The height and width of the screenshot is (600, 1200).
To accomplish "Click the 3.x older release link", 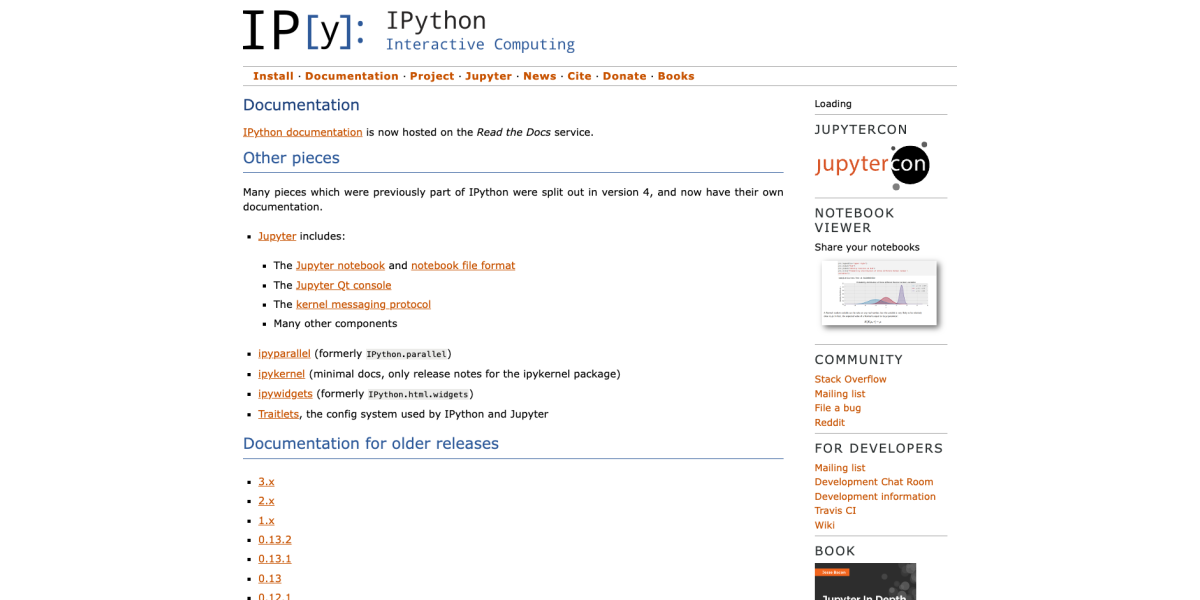I will point(266,481).
